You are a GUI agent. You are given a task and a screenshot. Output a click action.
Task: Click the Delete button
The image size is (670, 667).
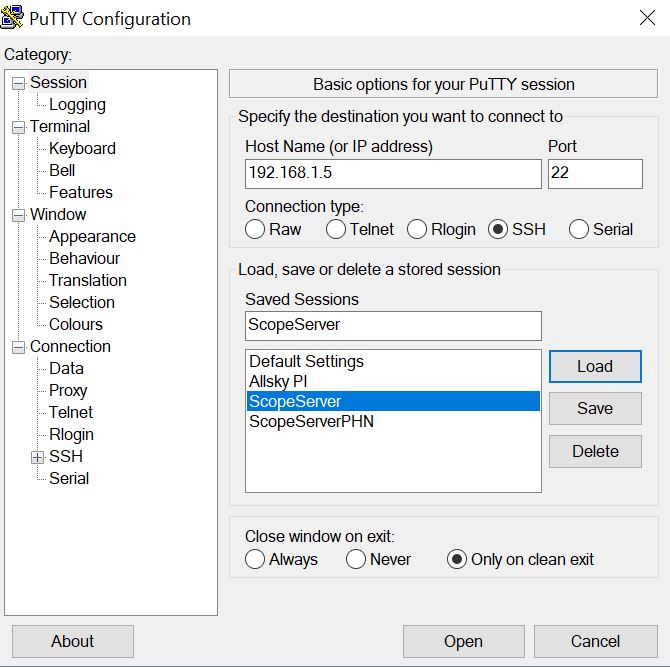pyautogui.click(x=595, y=451)
